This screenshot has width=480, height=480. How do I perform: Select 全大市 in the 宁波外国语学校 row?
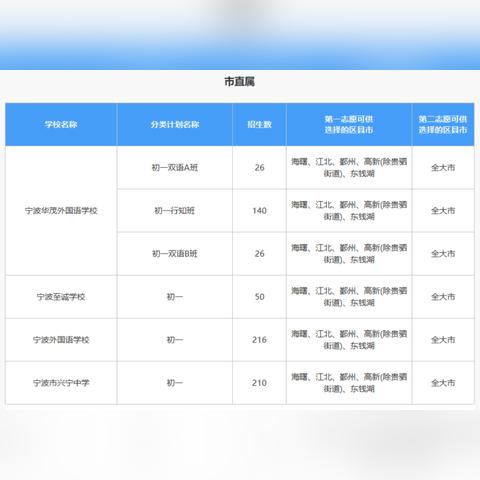[443, 340]
